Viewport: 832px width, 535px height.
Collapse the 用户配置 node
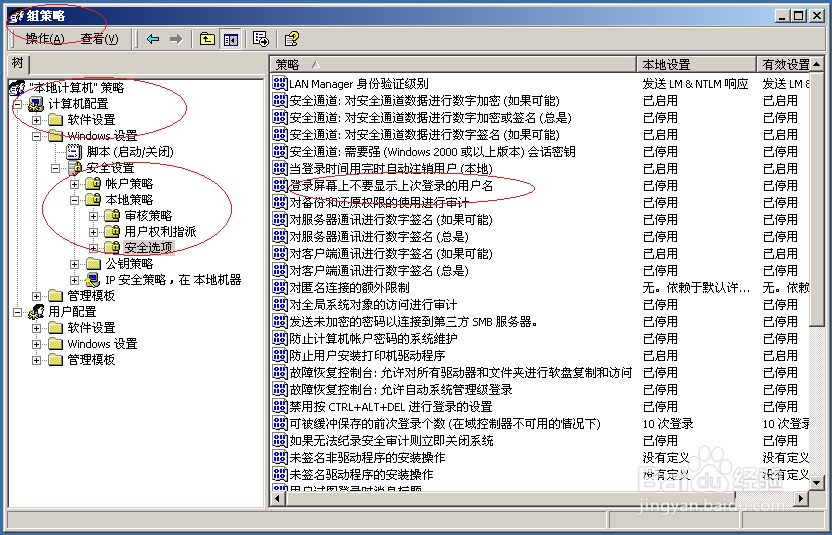point(18,312)
